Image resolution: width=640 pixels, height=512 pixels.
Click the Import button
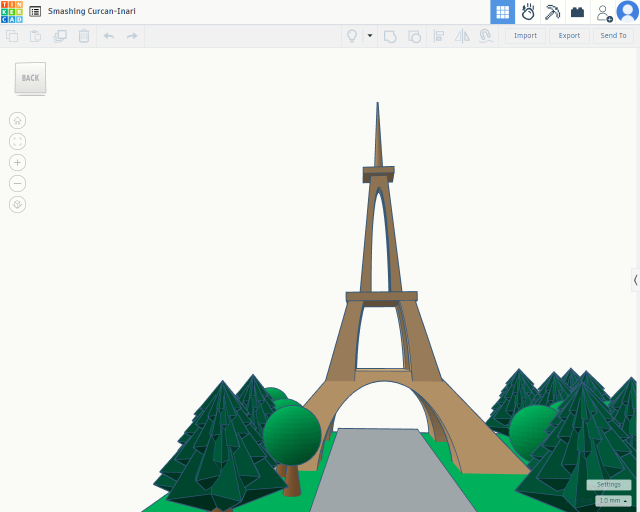point(525,36)
